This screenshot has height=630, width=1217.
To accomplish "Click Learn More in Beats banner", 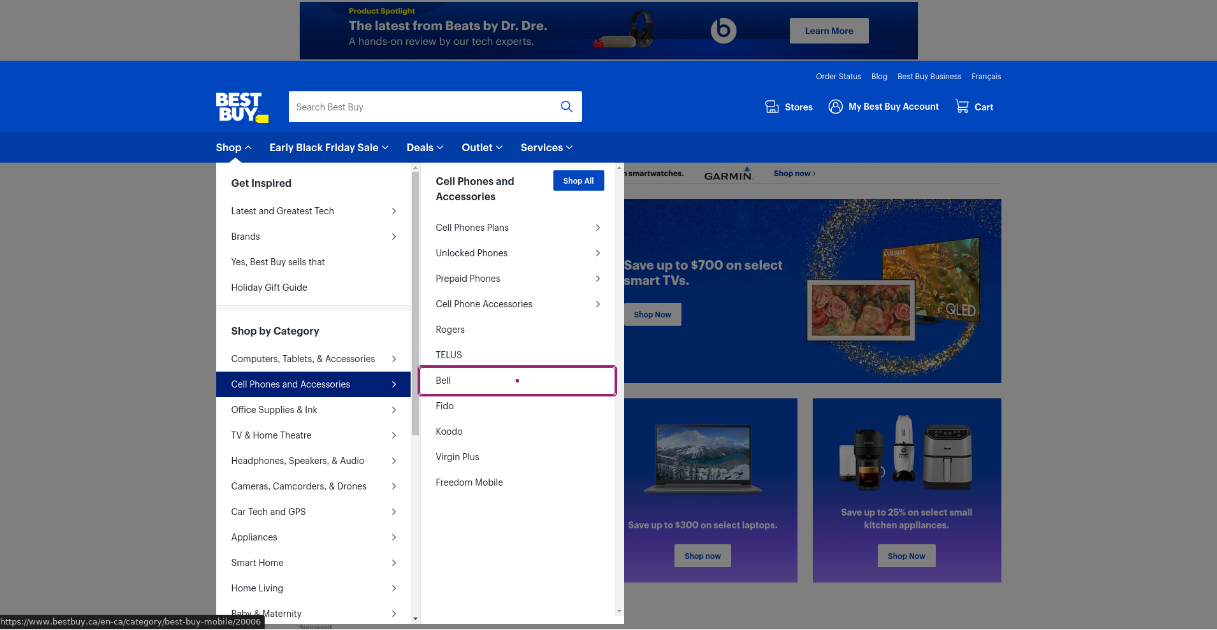I will [x=829, y=31].
